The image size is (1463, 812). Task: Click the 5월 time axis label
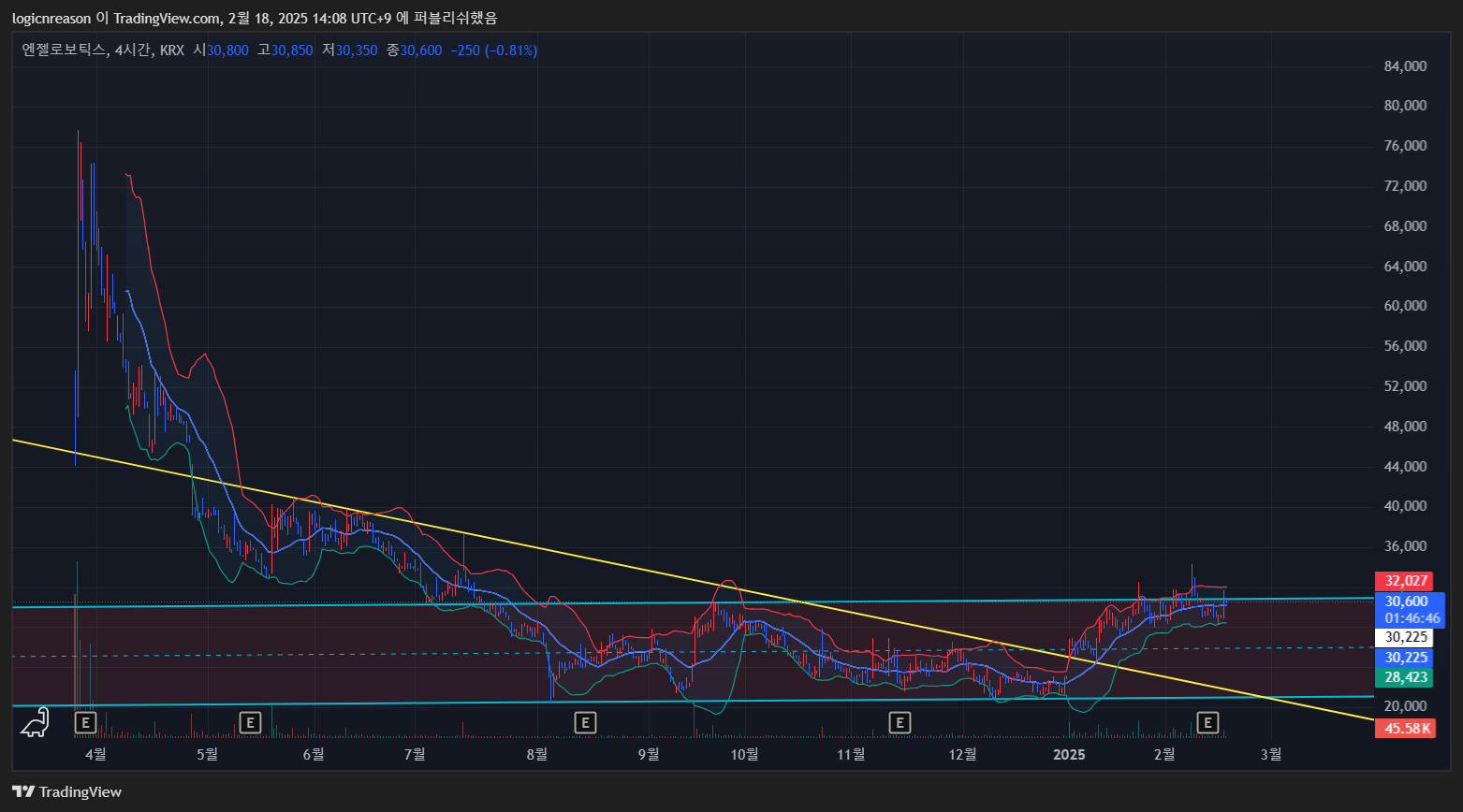pyautogui.click(x=207, y=754)
